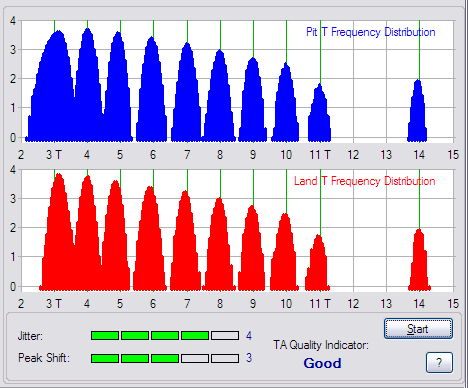Click the Start button
Image resolution: width=468 pixels, height=388 pixels.
(x=418, y=329)
